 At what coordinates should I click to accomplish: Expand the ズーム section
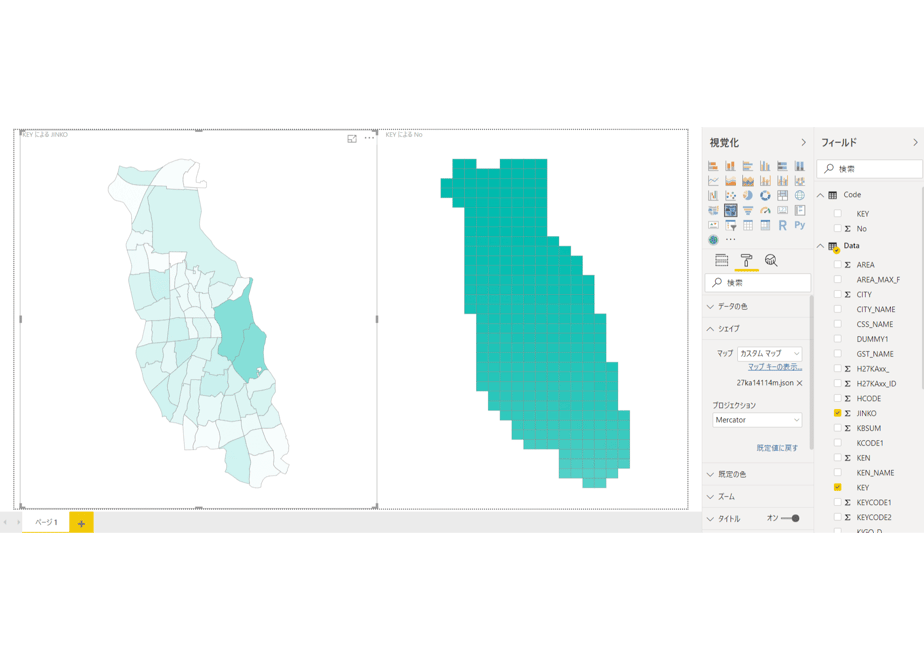[757, 497]
